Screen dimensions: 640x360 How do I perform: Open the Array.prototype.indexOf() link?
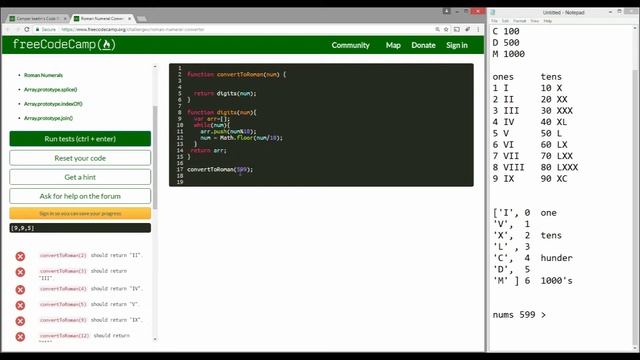[53, 104]
